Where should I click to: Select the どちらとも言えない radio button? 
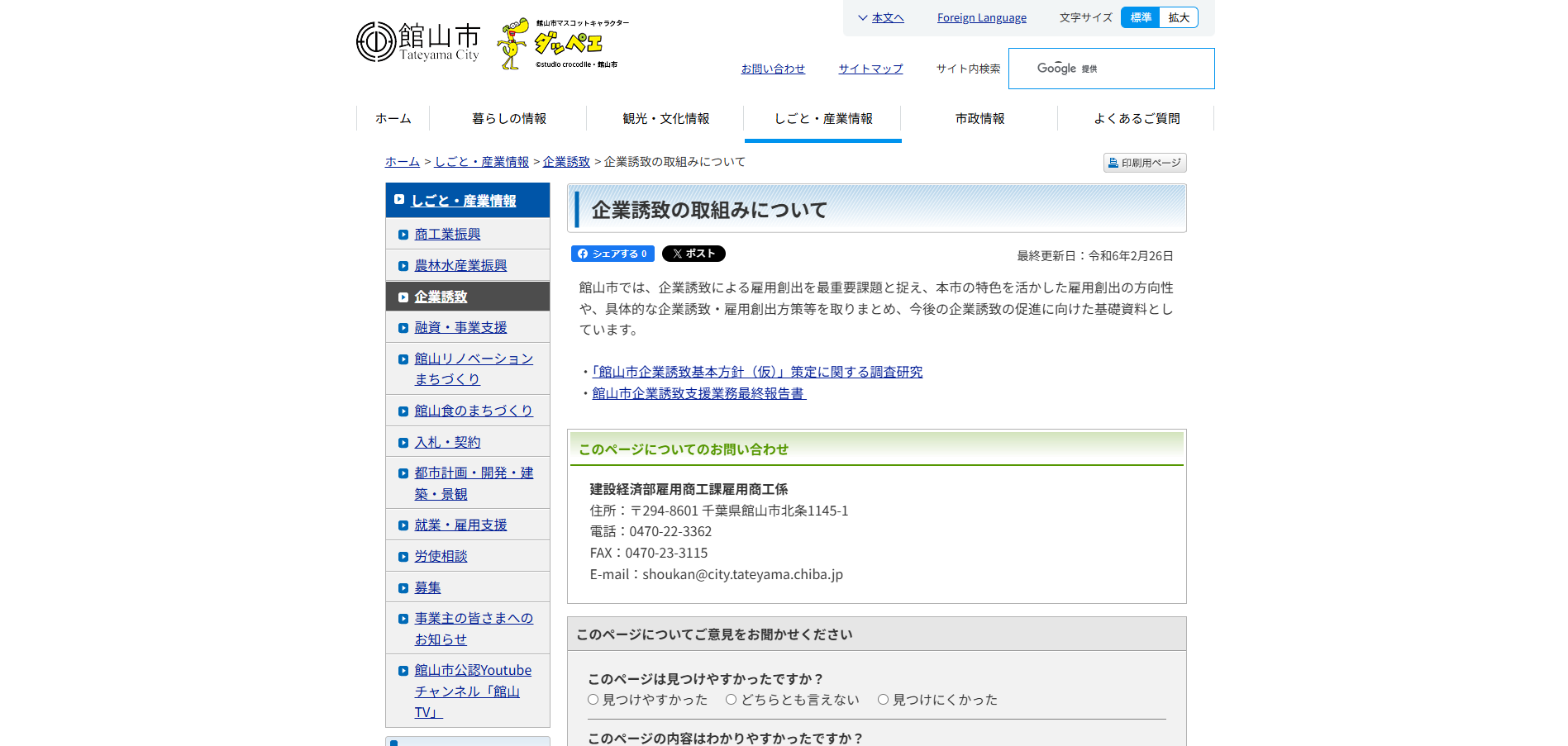click(731, 699)
